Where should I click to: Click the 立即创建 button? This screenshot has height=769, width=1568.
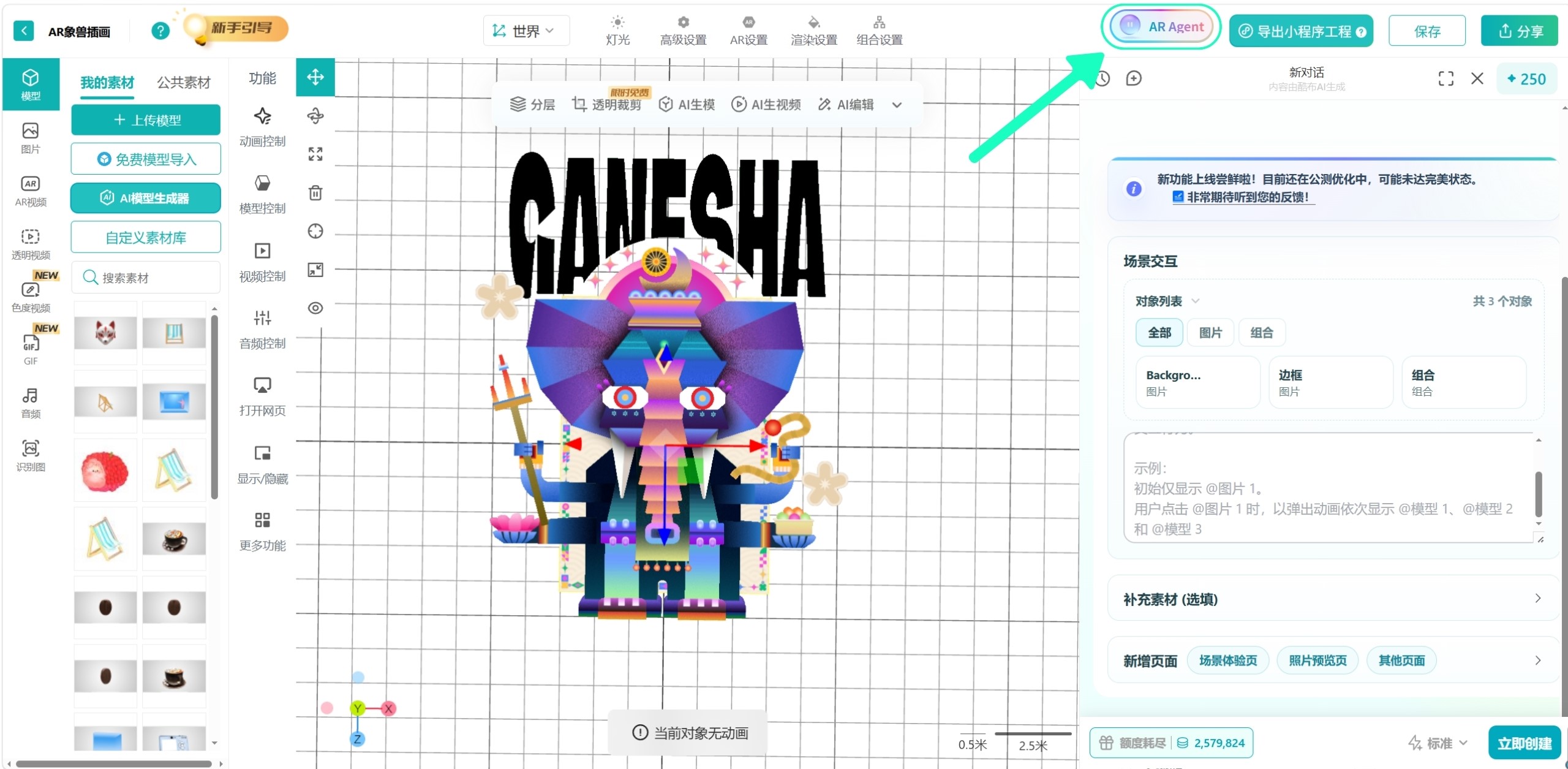pos(1524,743)
